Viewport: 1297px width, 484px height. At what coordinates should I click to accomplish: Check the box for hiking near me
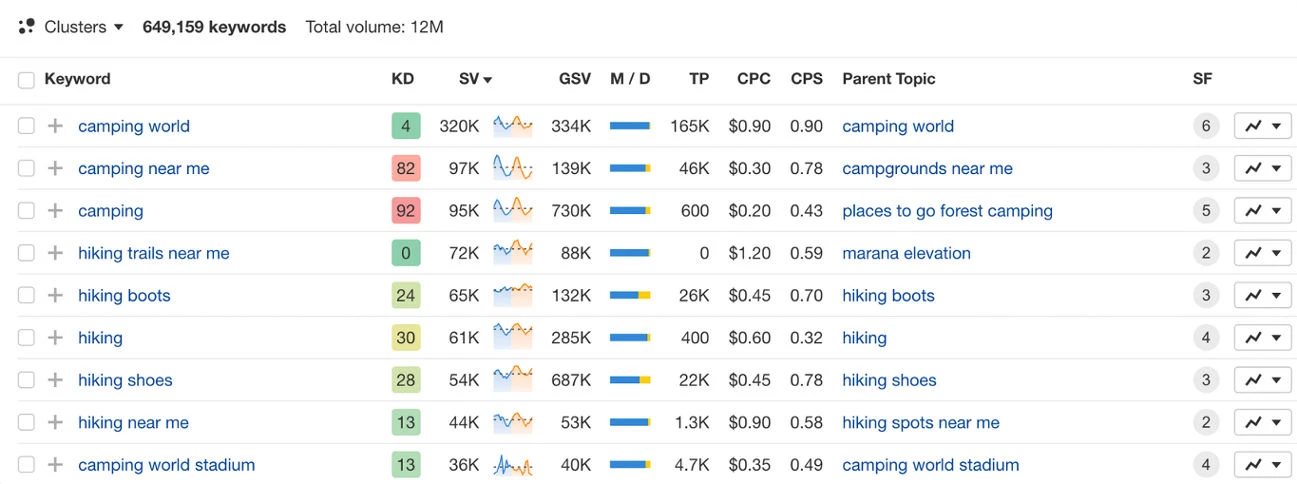[x=26, y=422]
